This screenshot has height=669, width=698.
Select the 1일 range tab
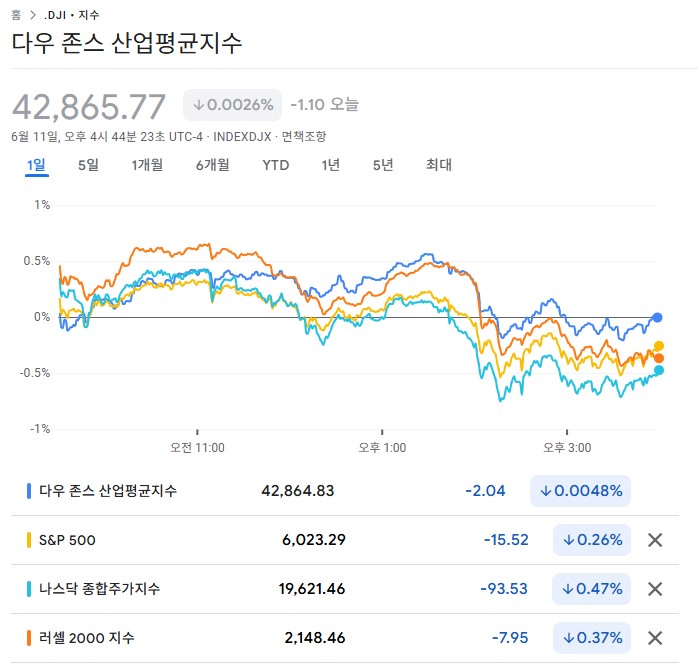(37, 165)
